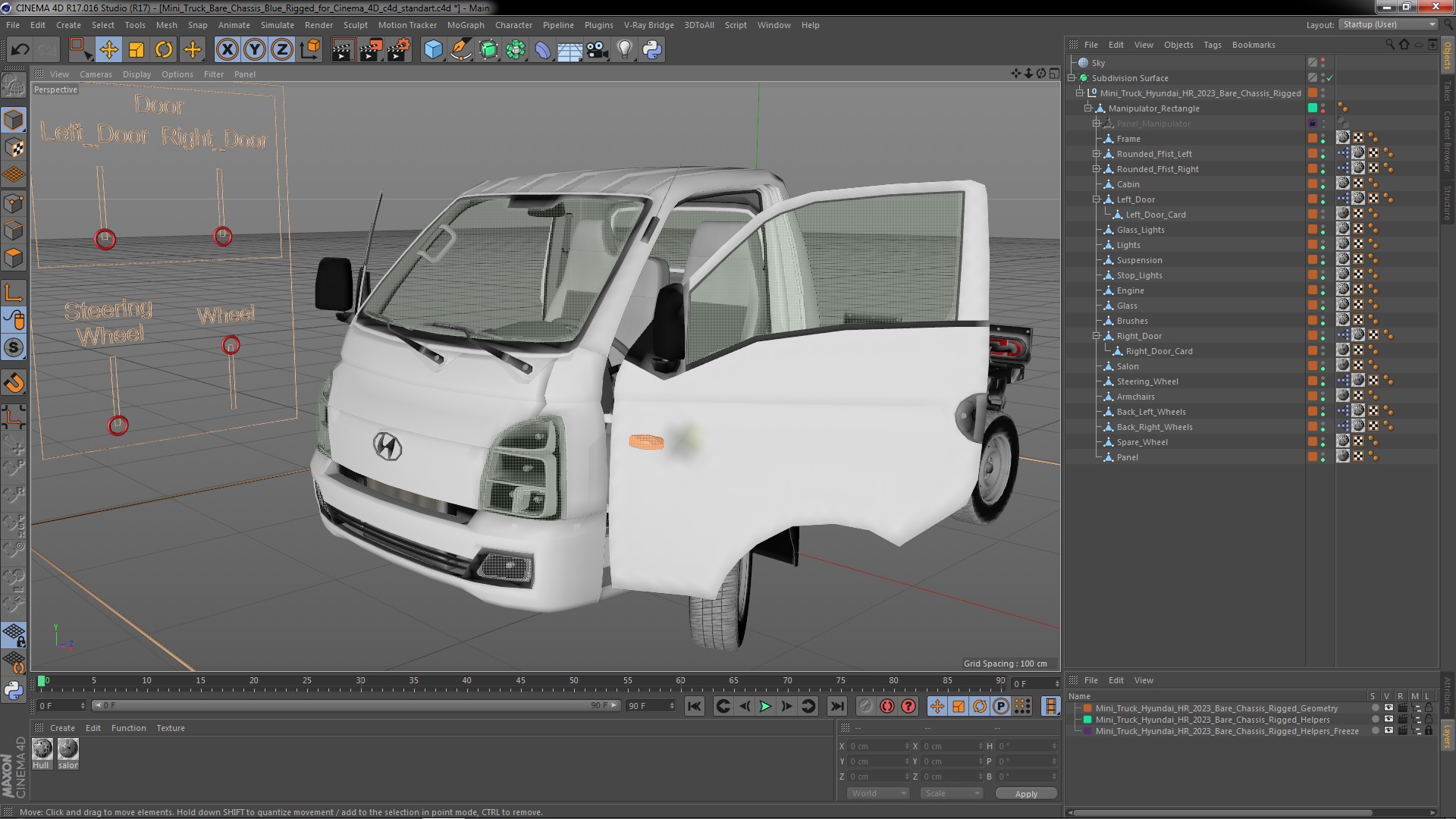Select the Model mode cube icon
Screen dimensions: 1456x819
pyautogui.click(x=14, y=120)
